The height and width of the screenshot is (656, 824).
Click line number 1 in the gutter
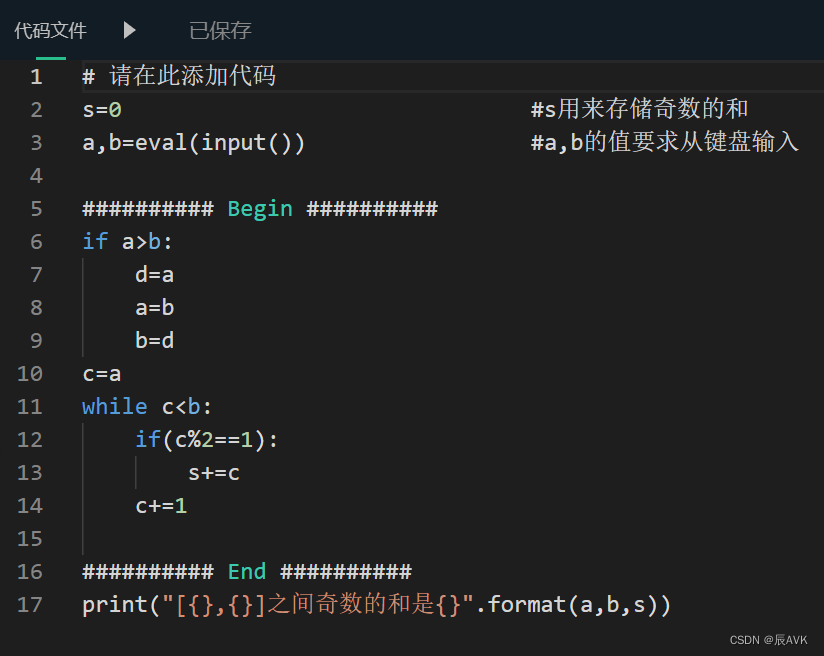coord(36,76)
